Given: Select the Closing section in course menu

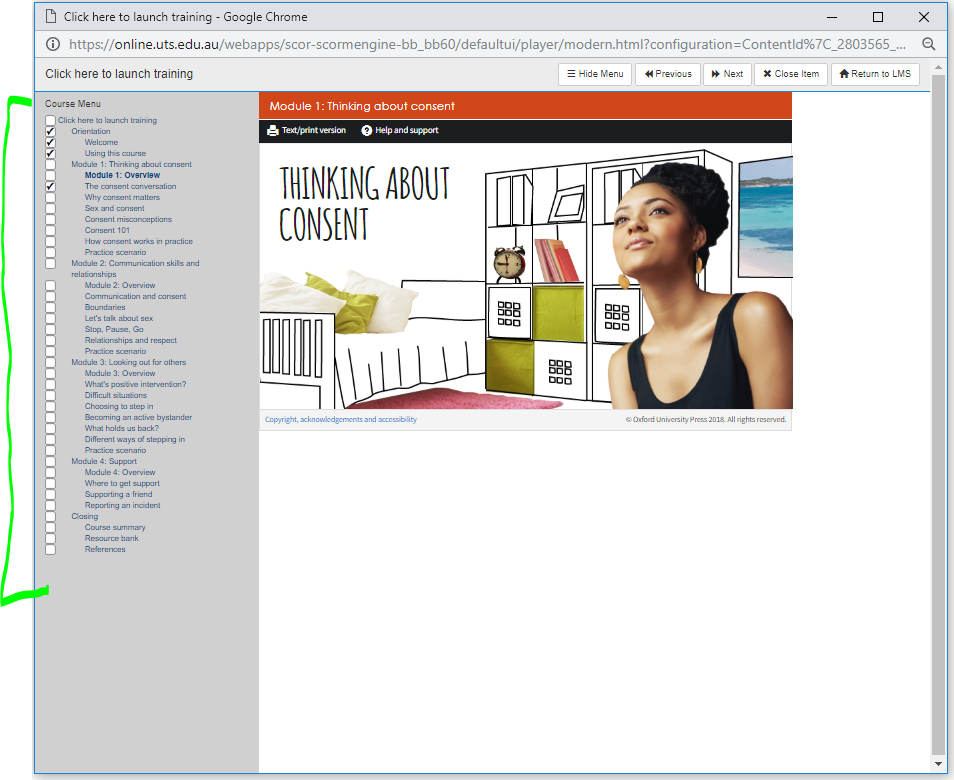Looking at the screenshot, I should coord(85,516).
